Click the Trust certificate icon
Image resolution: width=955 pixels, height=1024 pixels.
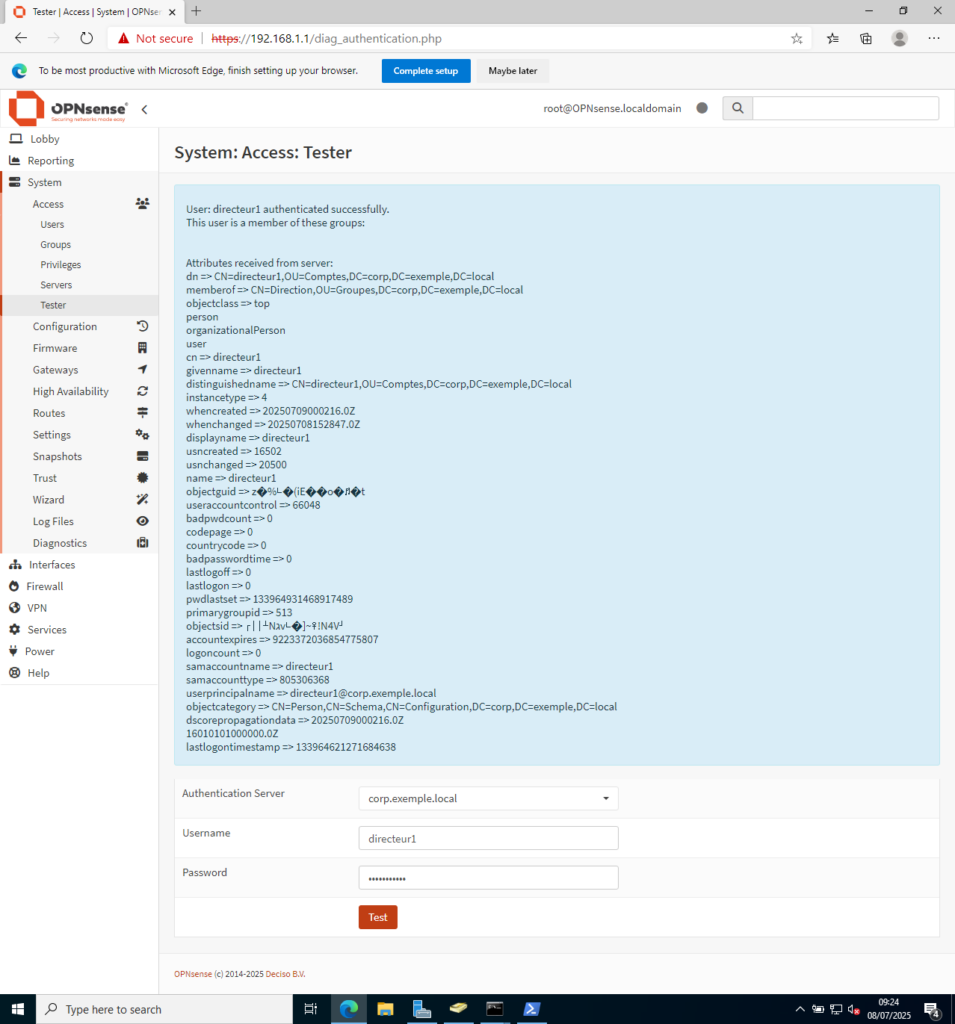[x=142, y=478]
